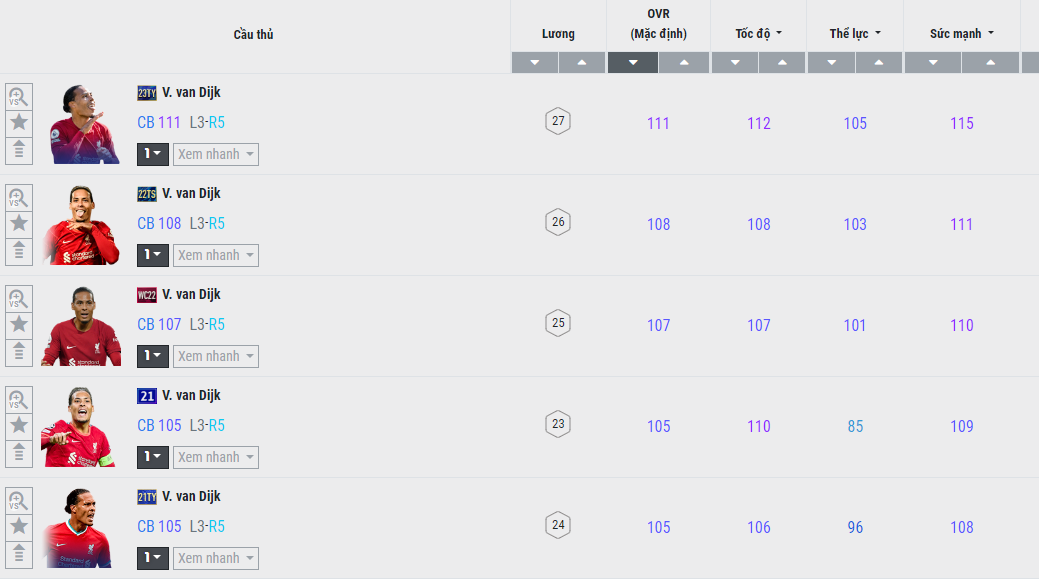Click the stack icon for 23TY van Dijk
Screen dimensions: 1039x579
(19, 150)
